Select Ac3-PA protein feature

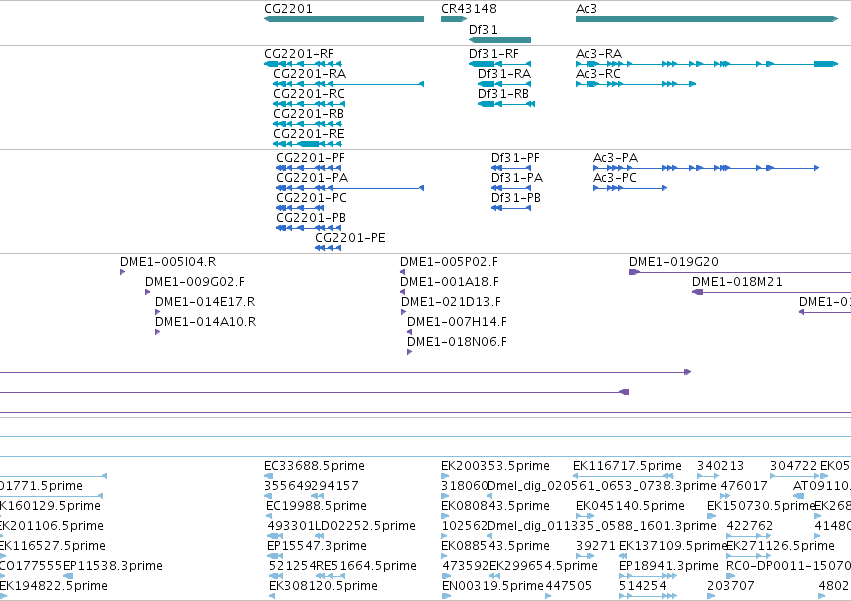[706, 168]
